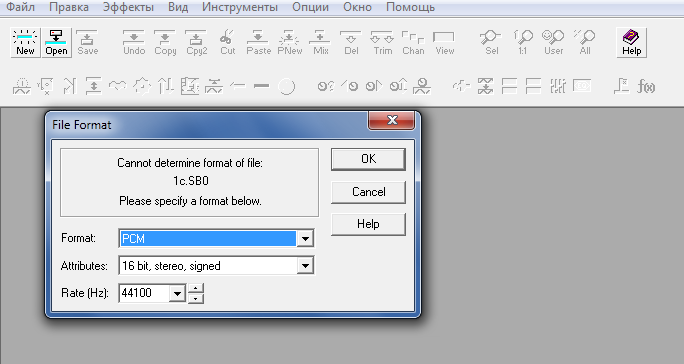Click the Save toolbar icon
The height and width of the screenshot is (364, 684).
[x=87, y=42]
